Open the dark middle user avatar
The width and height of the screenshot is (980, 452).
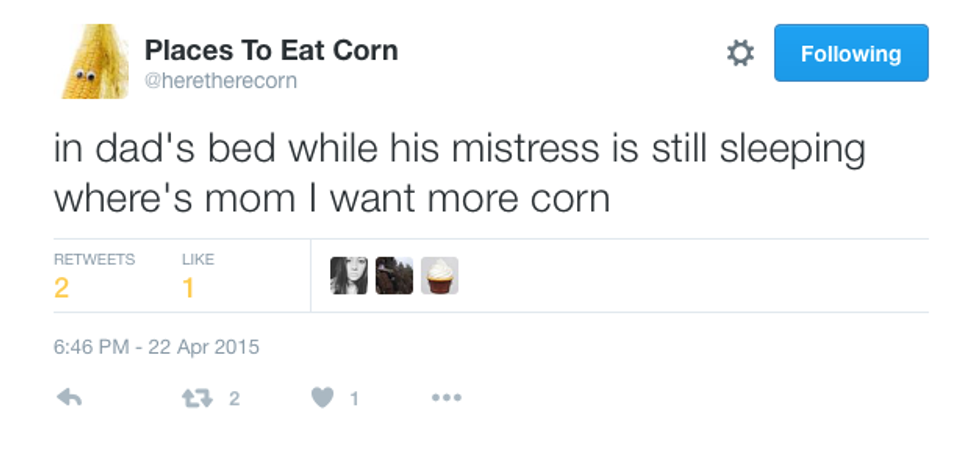coord(394,276)
